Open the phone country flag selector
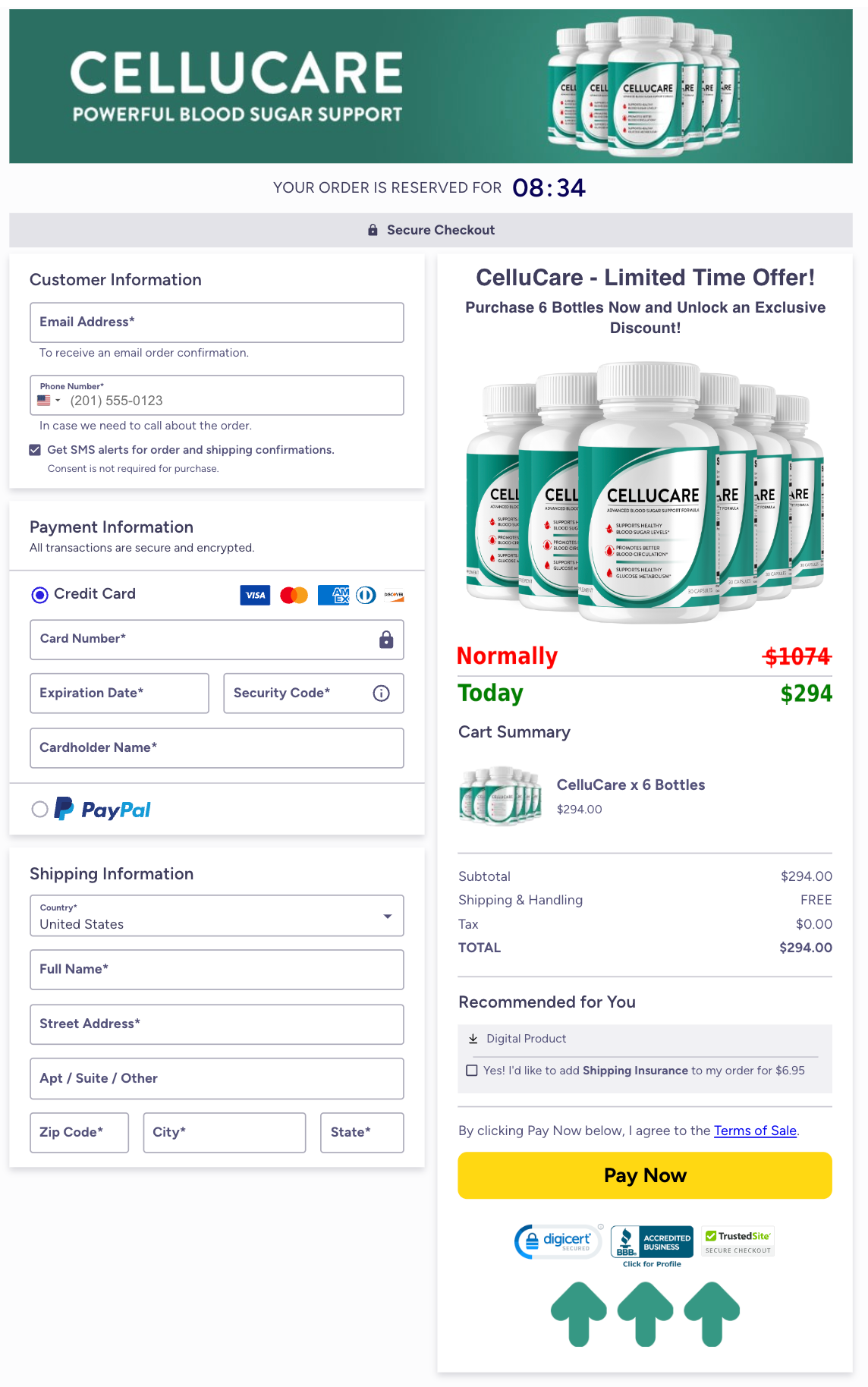Image resolution: width=868 pixels, height=1387 pixels. 49,399
